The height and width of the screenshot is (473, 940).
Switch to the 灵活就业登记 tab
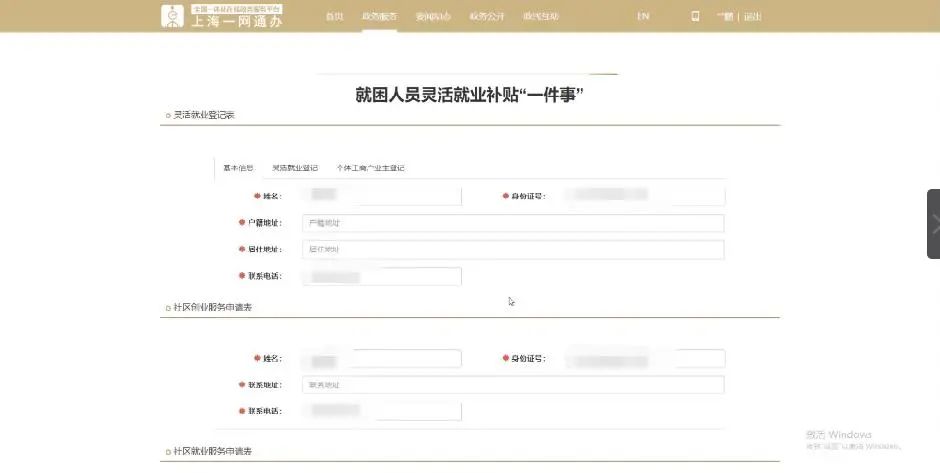pos(295,168)
